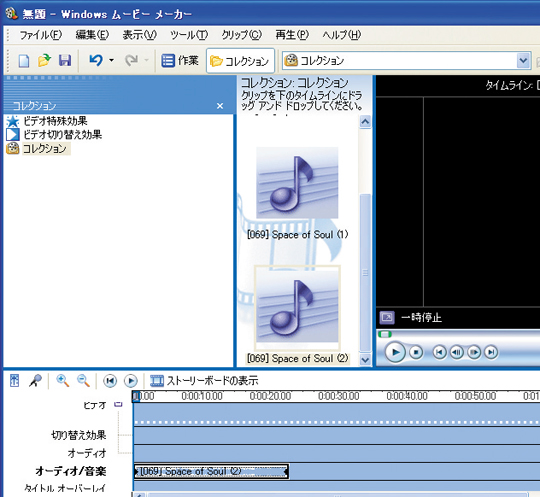540x497 pixels.
Task: Toggle the コレクション folder pane button
Action: point(240,61)
